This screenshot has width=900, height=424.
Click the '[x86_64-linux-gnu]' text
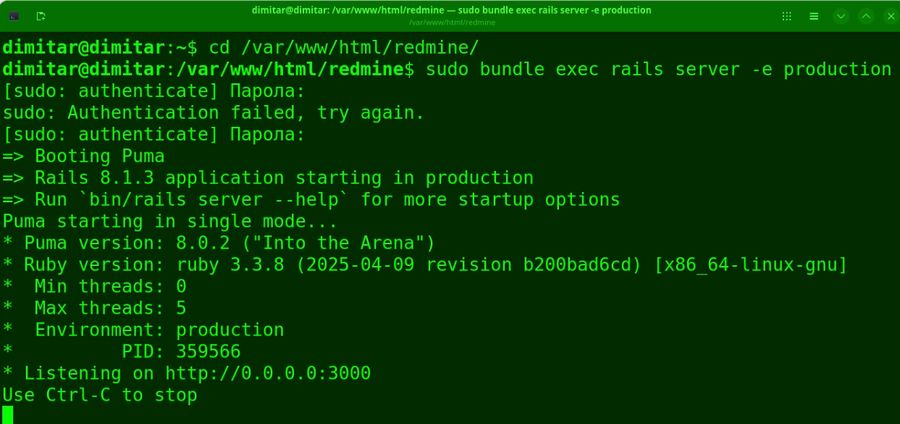pyautogui.click(x=751, y=265)
